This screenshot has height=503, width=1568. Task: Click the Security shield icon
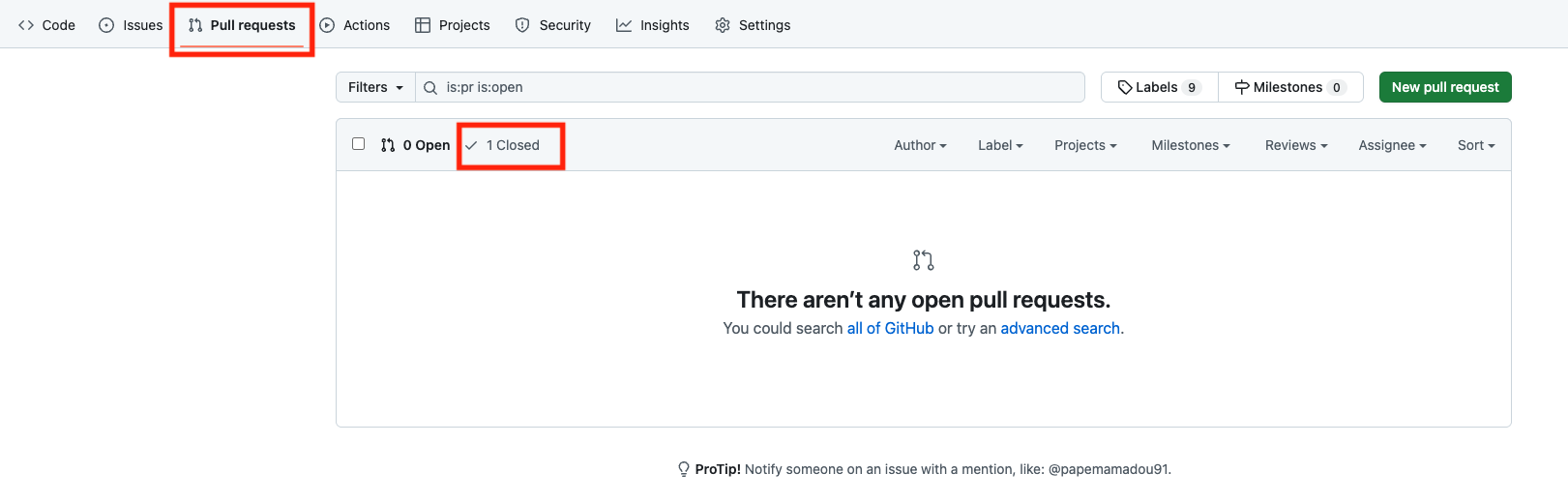pyautogui.click(x=522, y=25)
